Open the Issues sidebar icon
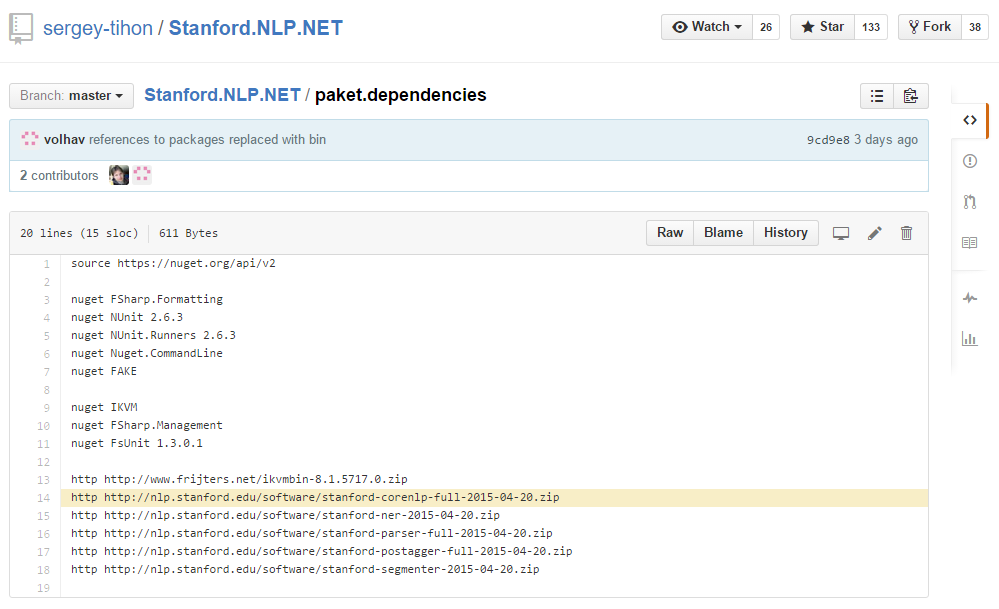 970,161
